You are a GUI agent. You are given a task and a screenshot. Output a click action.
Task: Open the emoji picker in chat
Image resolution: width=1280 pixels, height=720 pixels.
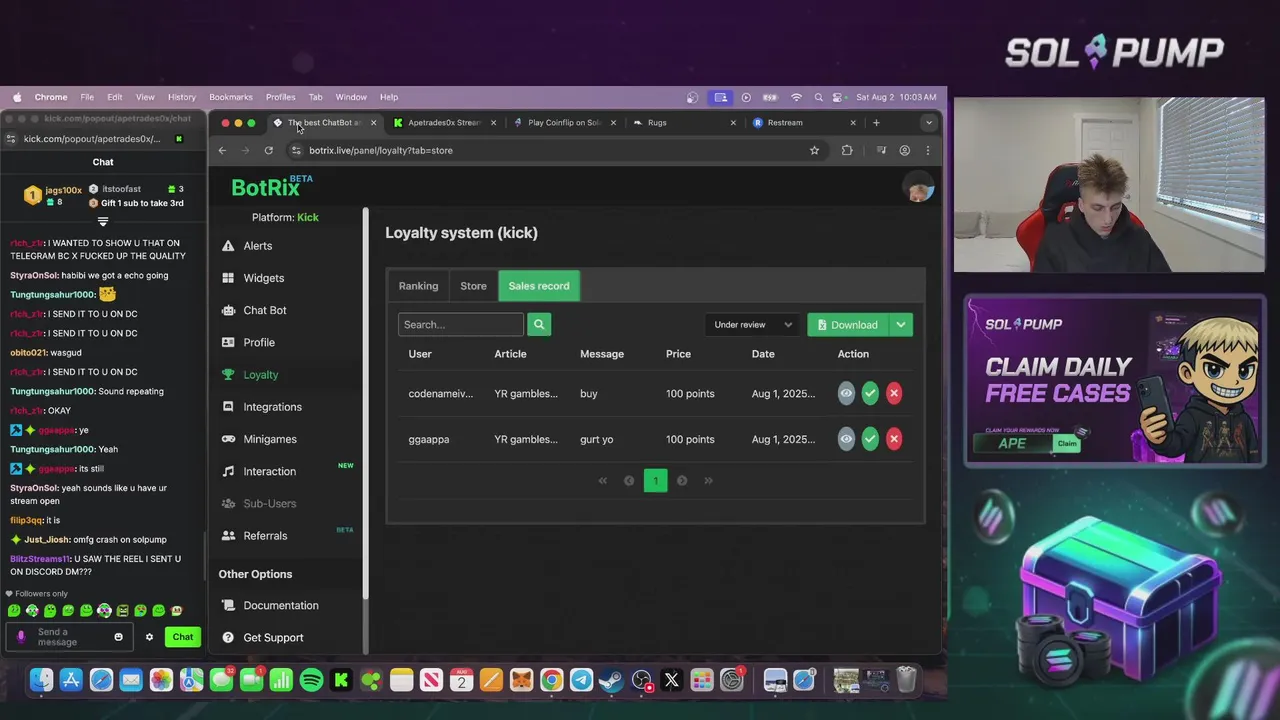coord(118,637)
